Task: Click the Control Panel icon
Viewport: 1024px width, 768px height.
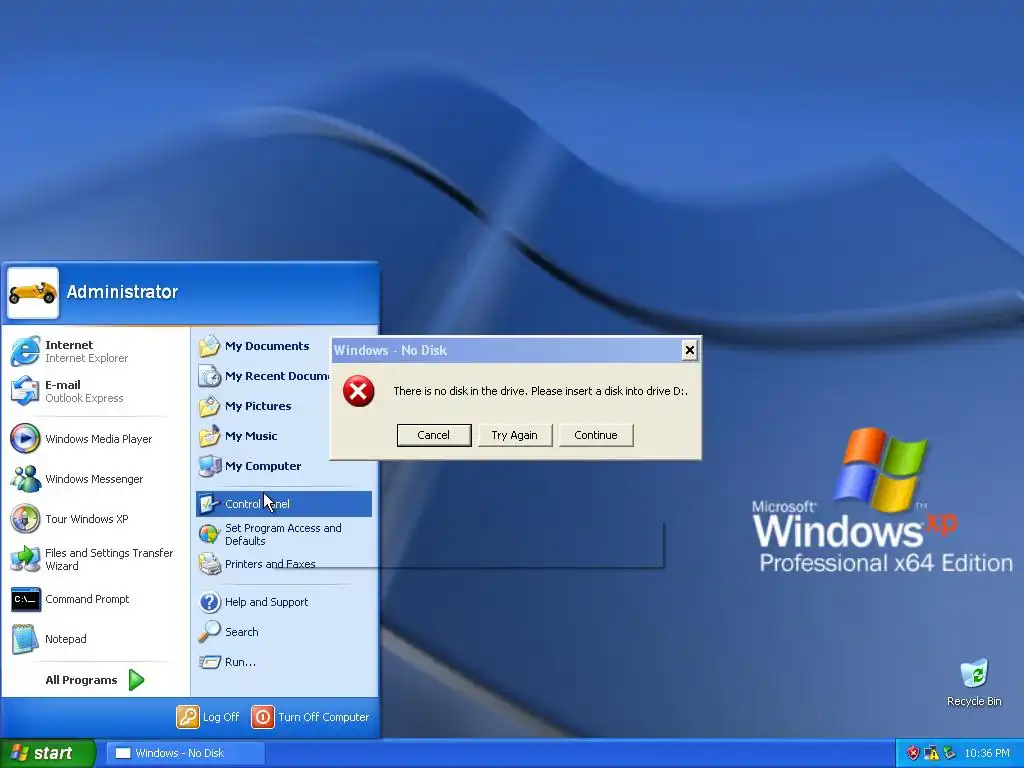Action: [210, 504]
